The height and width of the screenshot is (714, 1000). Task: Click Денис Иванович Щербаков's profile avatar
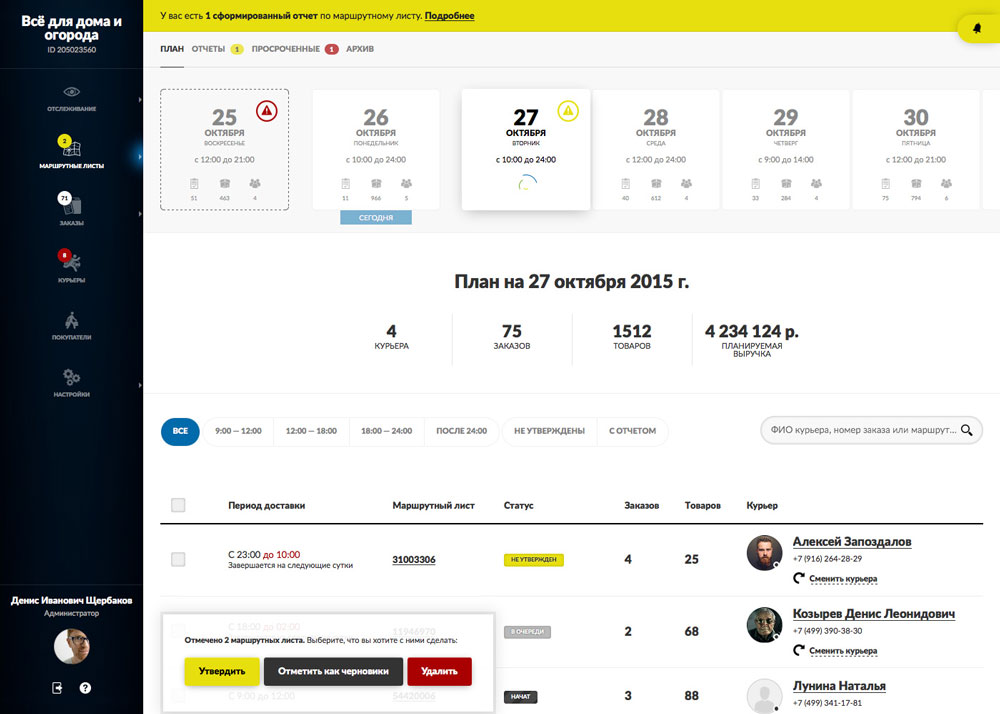click(x=71, y=646)
